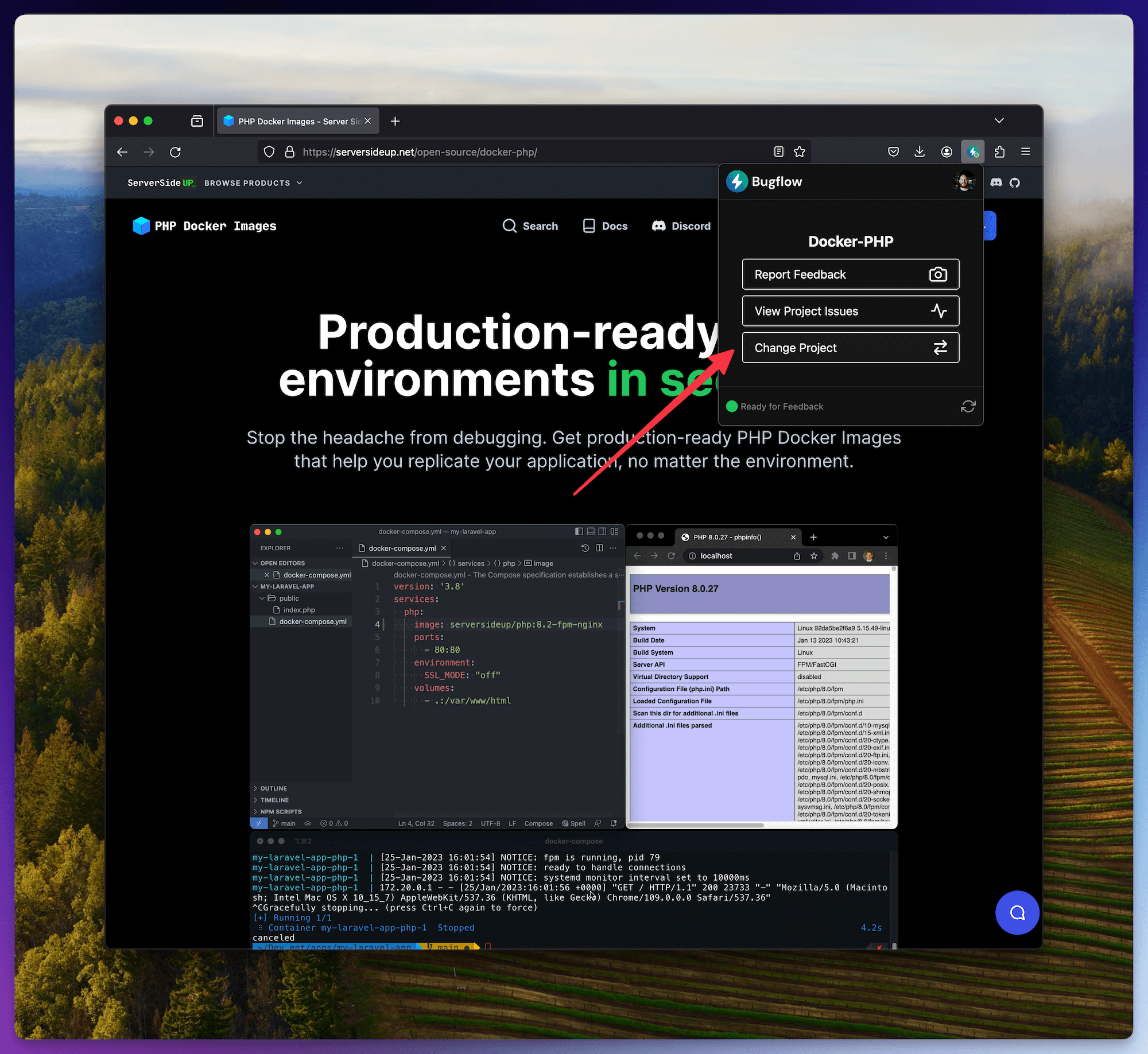Click the GitHub icon in the top bar
The height and width of the screenshot is (1054, 1148).
(x=1015, y=182)
